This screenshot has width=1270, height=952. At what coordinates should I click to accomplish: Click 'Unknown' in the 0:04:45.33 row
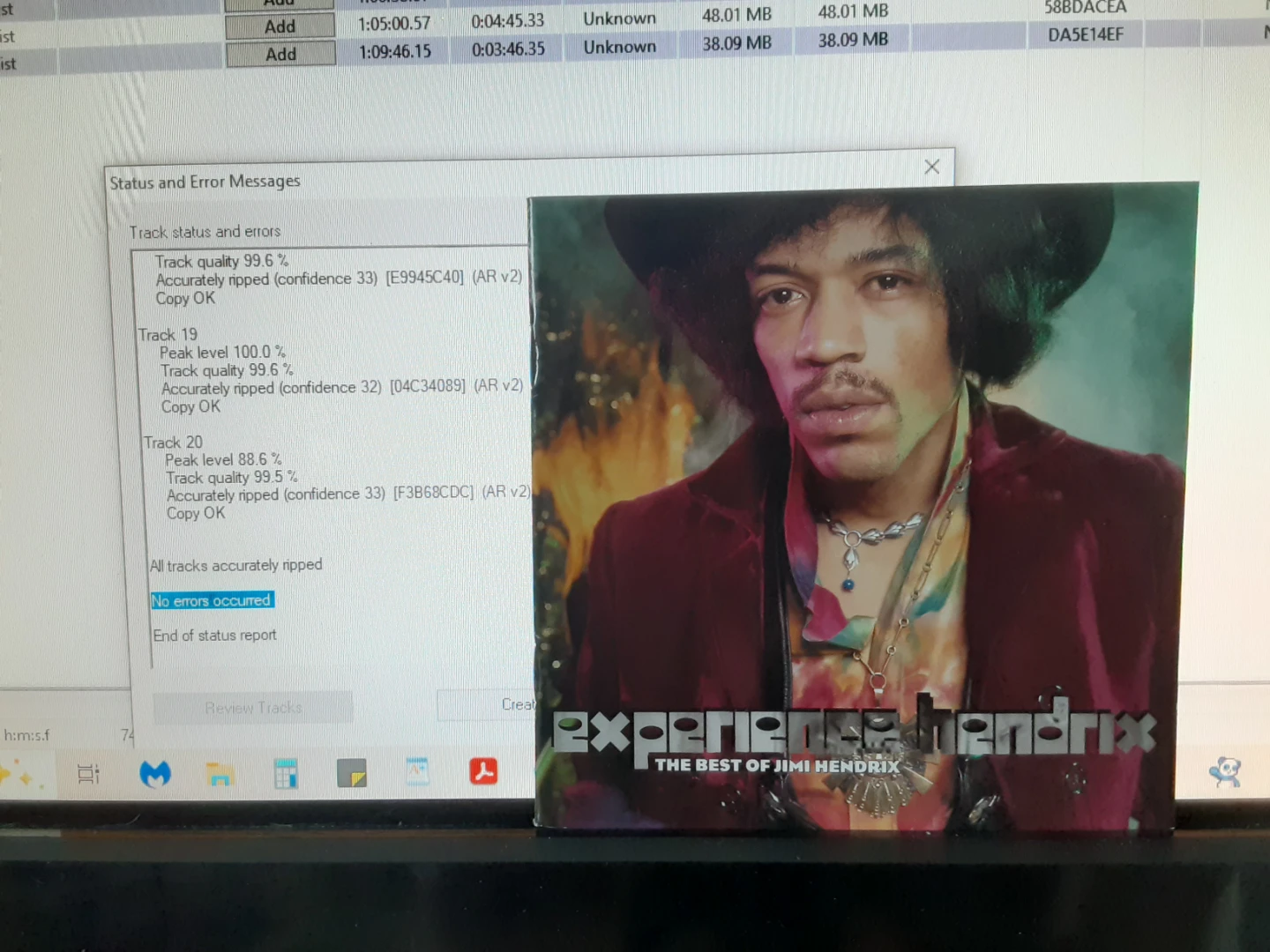[x=620, y=19]
